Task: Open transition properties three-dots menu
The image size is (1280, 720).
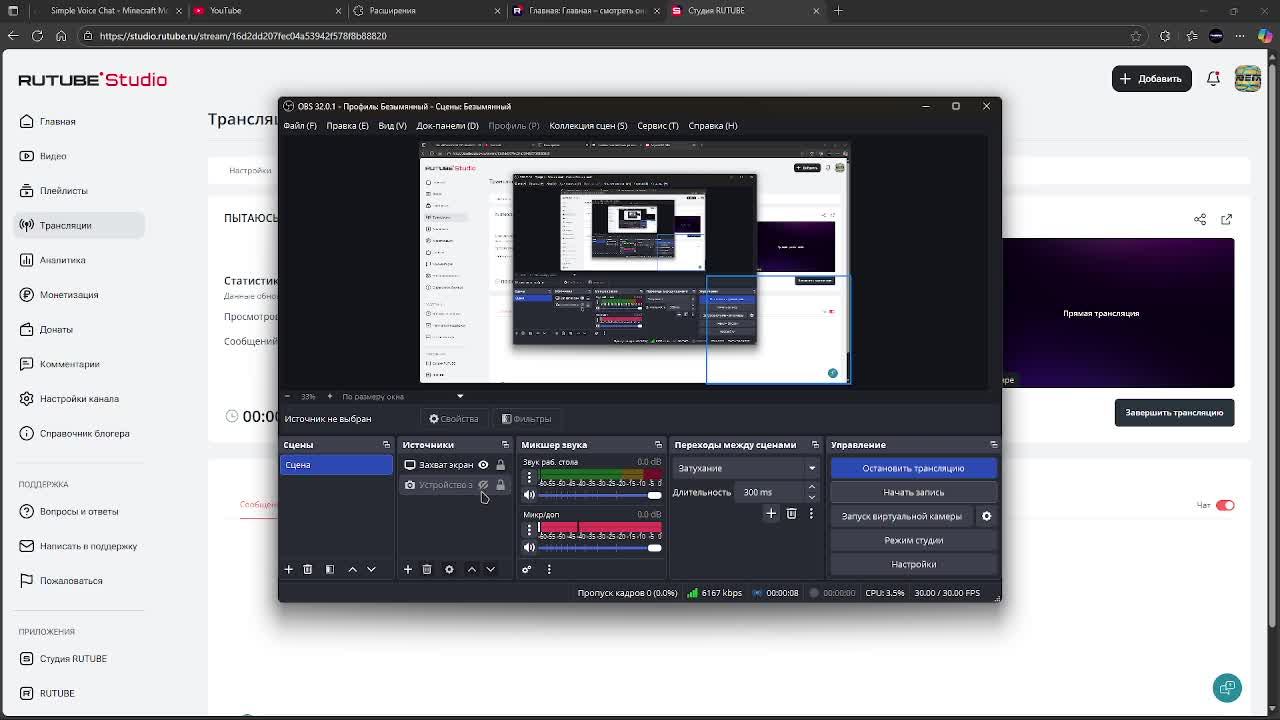Action: (x=811, y=513)
